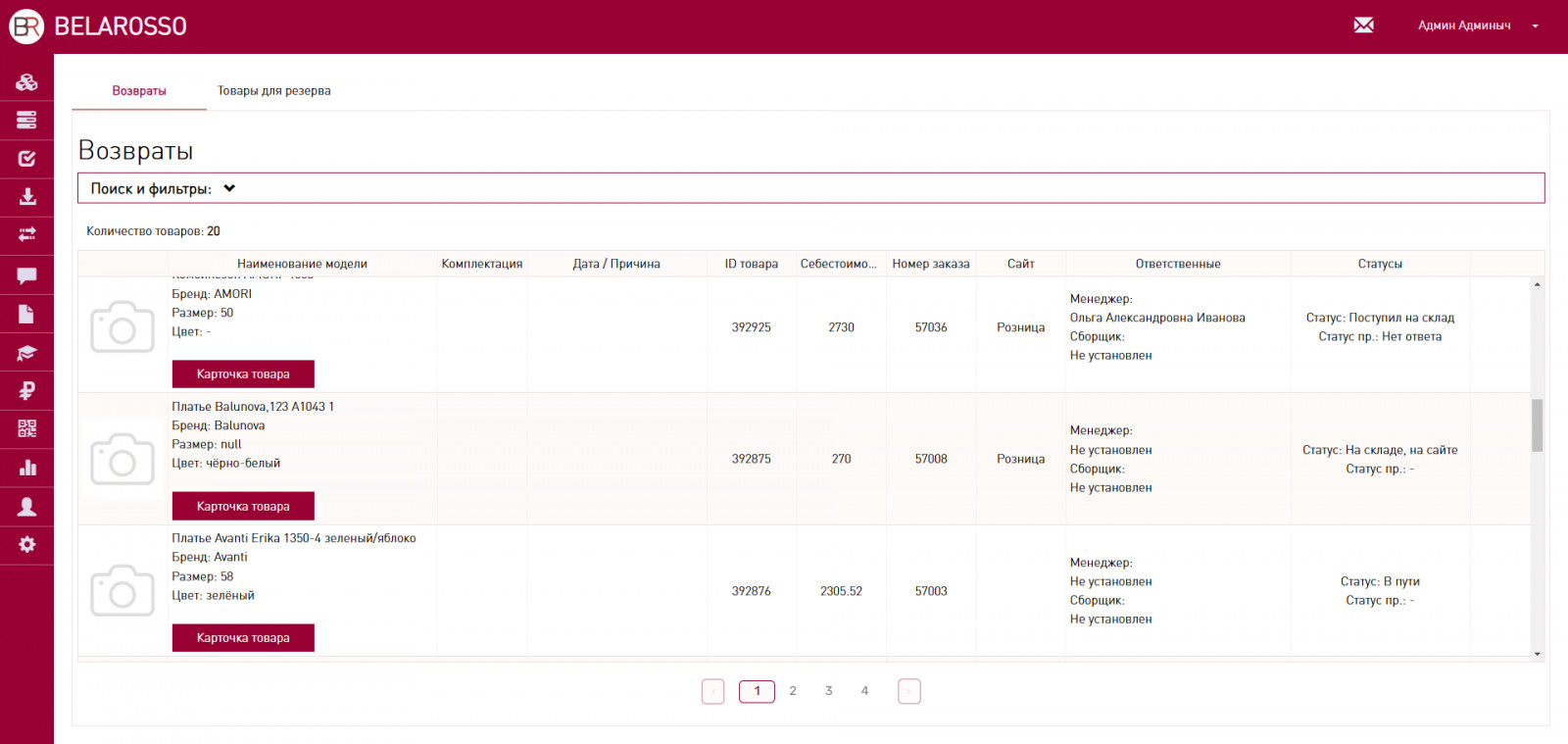
Task: Click the table scroll-up arrow
Action: (x=1538, y=284)
